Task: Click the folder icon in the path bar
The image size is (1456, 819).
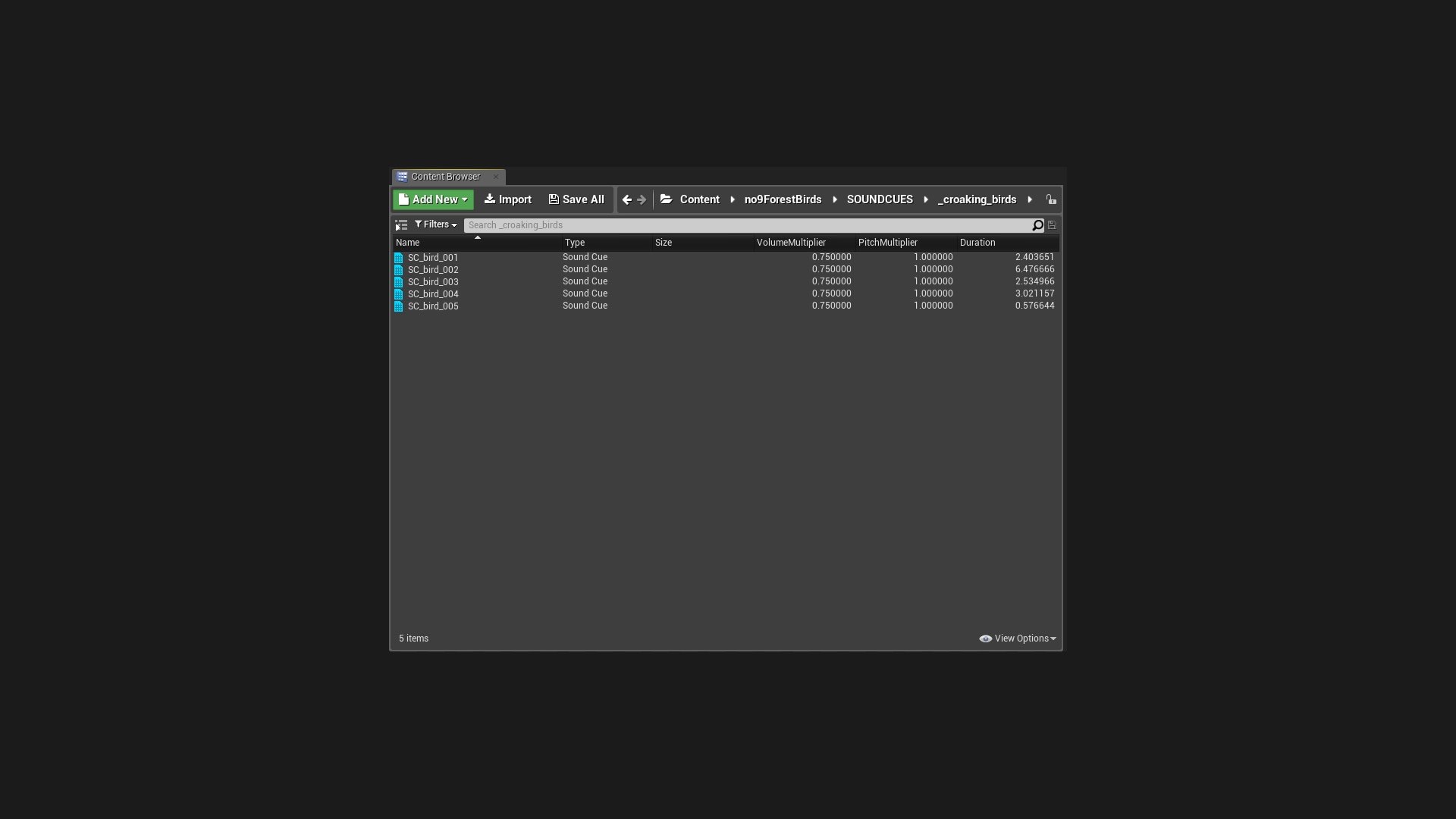Action: click(x=666, y=199)
